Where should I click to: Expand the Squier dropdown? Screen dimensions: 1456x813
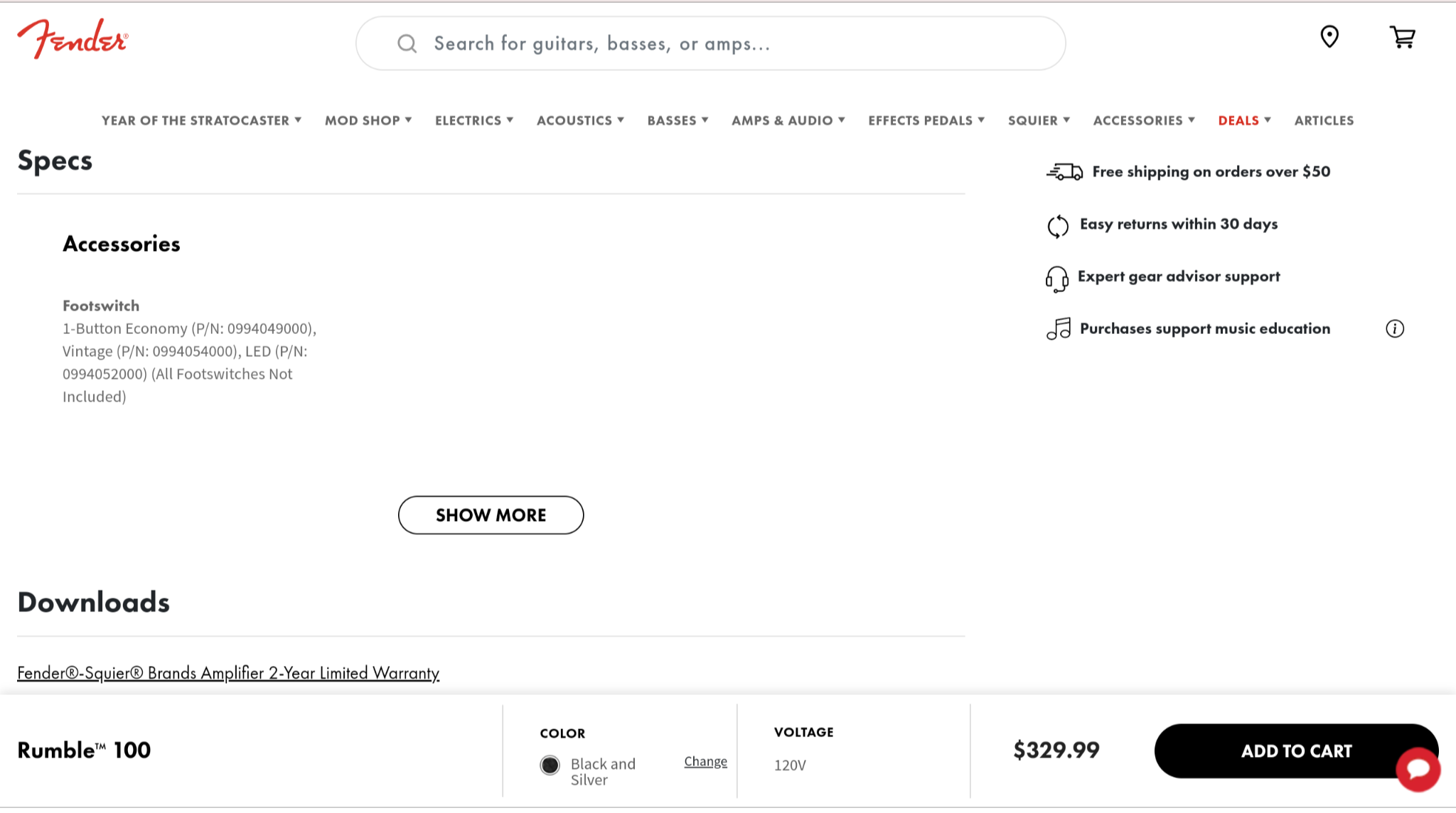pos(1039,121)
